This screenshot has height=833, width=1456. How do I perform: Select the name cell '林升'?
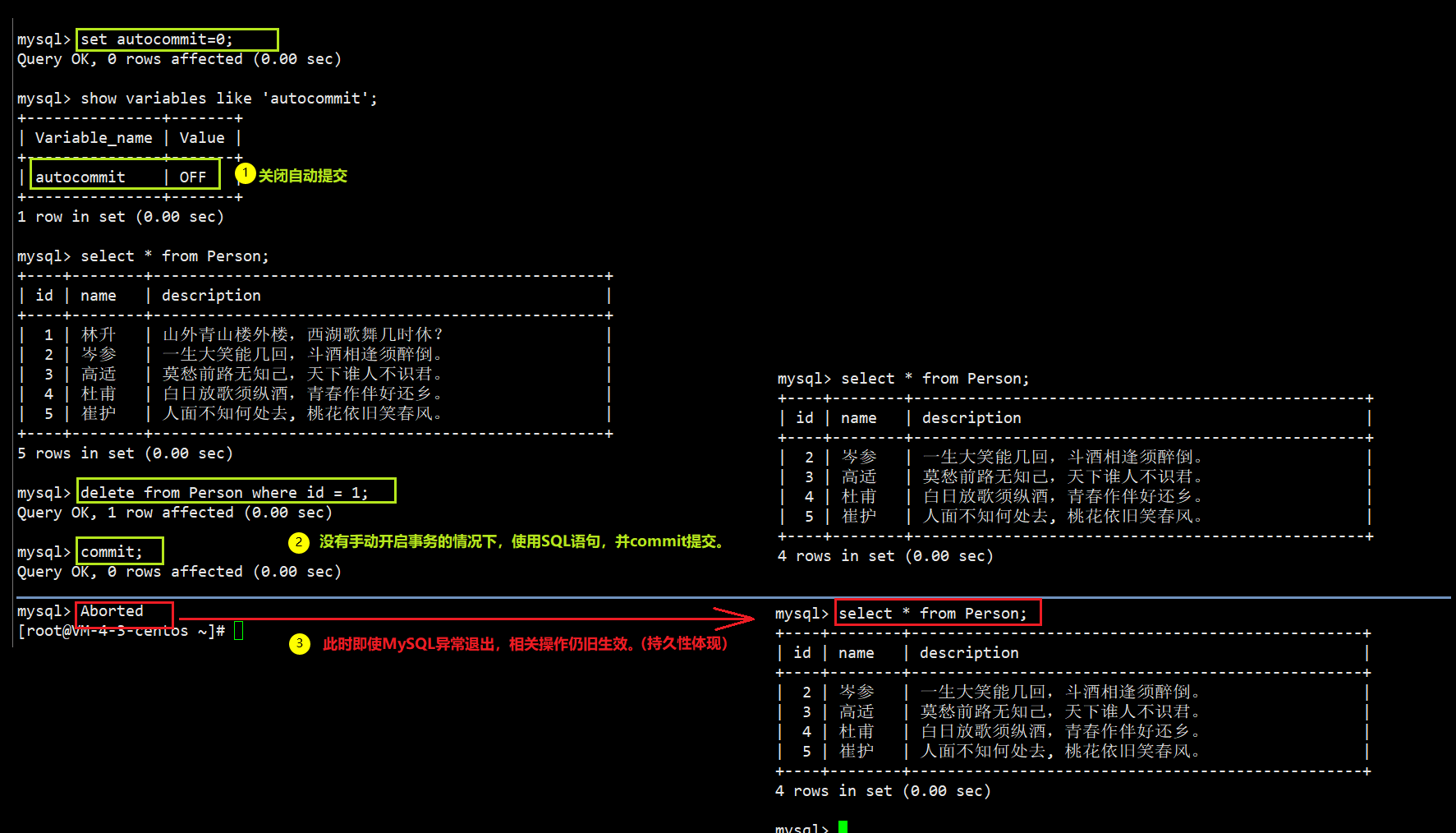point(99,334)
